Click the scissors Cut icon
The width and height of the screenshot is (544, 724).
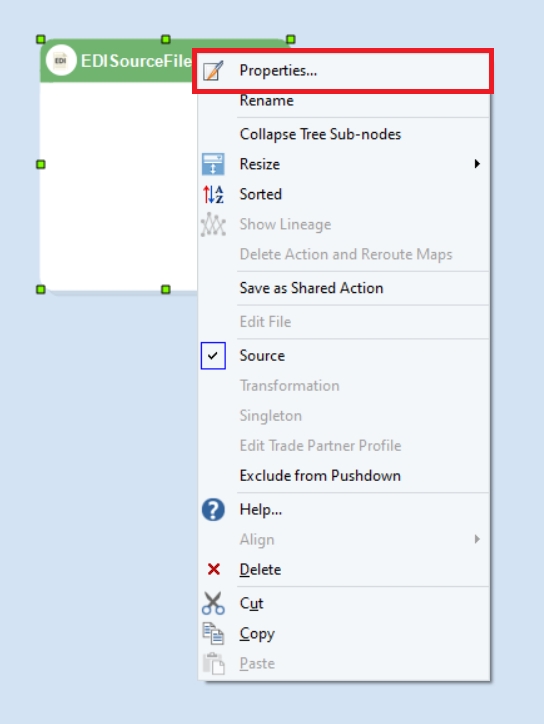pyautogui.click(x=213, y=603)
